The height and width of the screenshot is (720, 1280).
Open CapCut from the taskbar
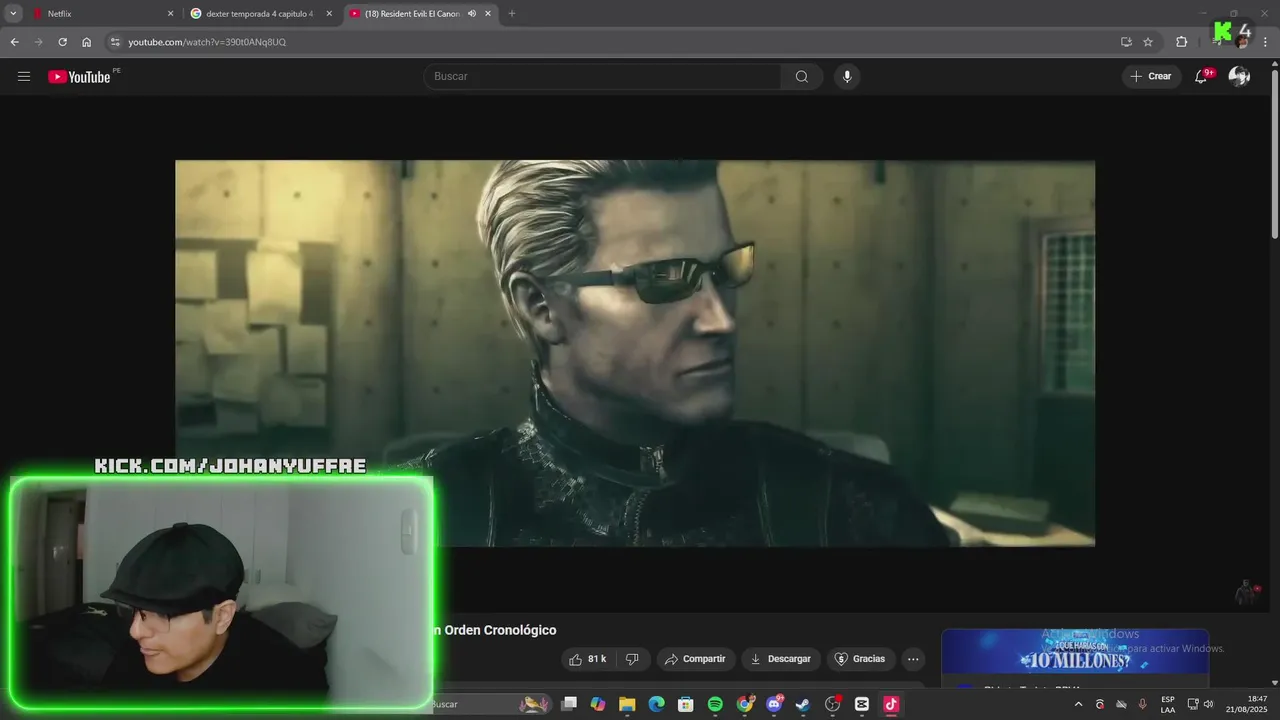[862, 704]
